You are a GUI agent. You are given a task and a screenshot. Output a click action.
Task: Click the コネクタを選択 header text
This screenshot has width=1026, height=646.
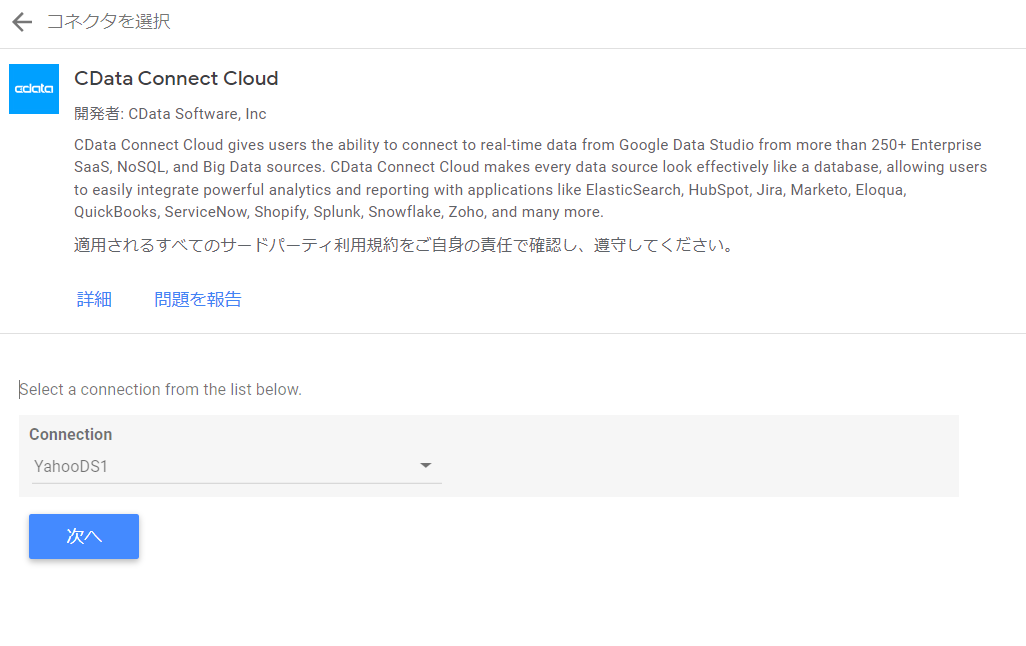tap(109, 22)
